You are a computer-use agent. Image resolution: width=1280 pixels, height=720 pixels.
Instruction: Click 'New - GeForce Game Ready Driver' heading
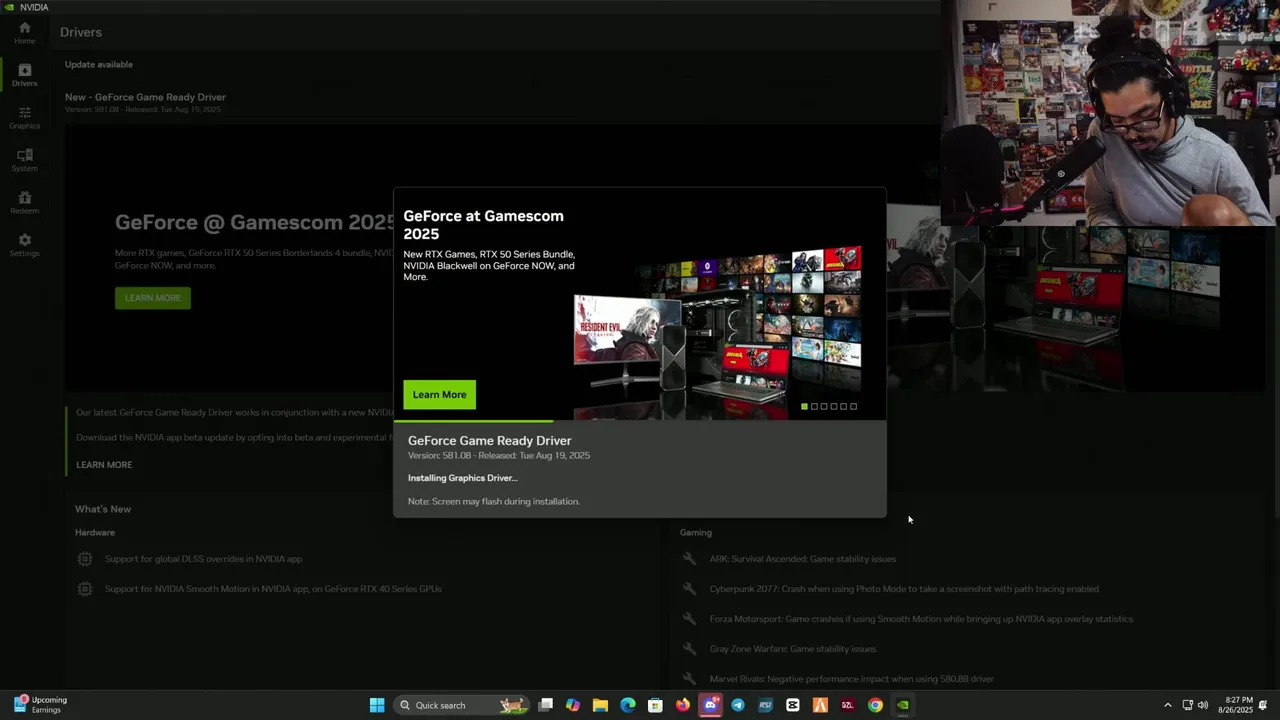pos(145,97)
